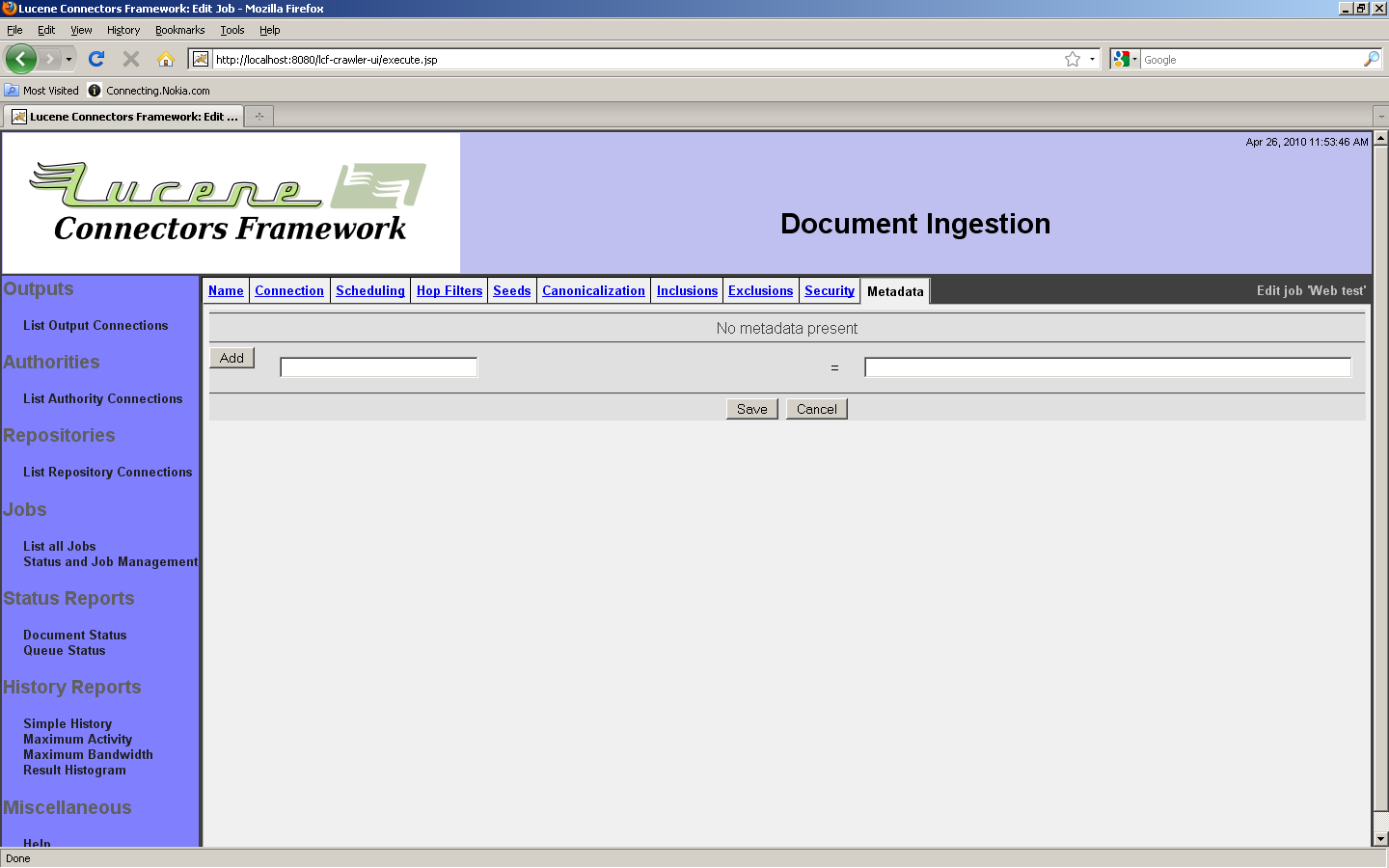Open the back/forward history dropdown arrow
The image size is (1389, 868).
(x=68, y=59)
